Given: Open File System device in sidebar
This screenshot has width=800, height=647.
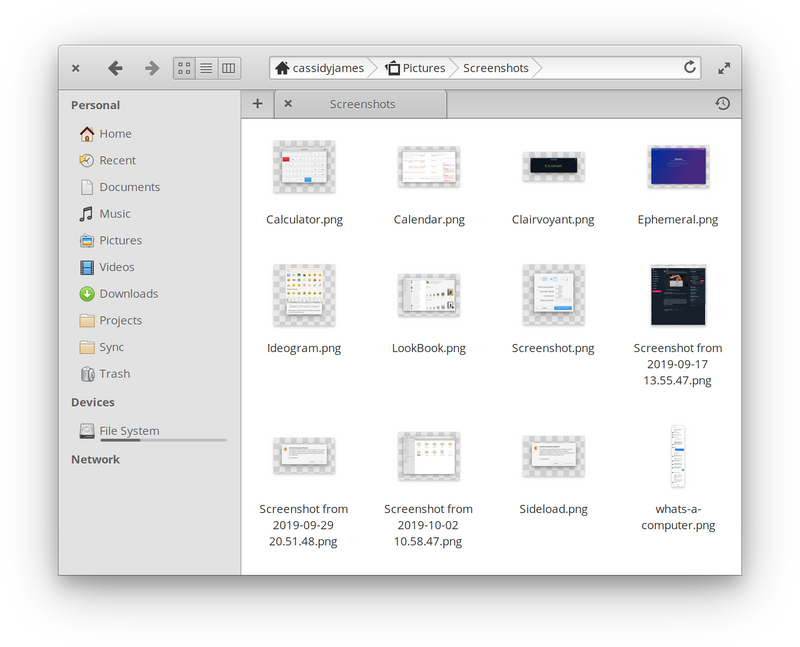Looking at the screenshot, I should [x=148, y=431].
